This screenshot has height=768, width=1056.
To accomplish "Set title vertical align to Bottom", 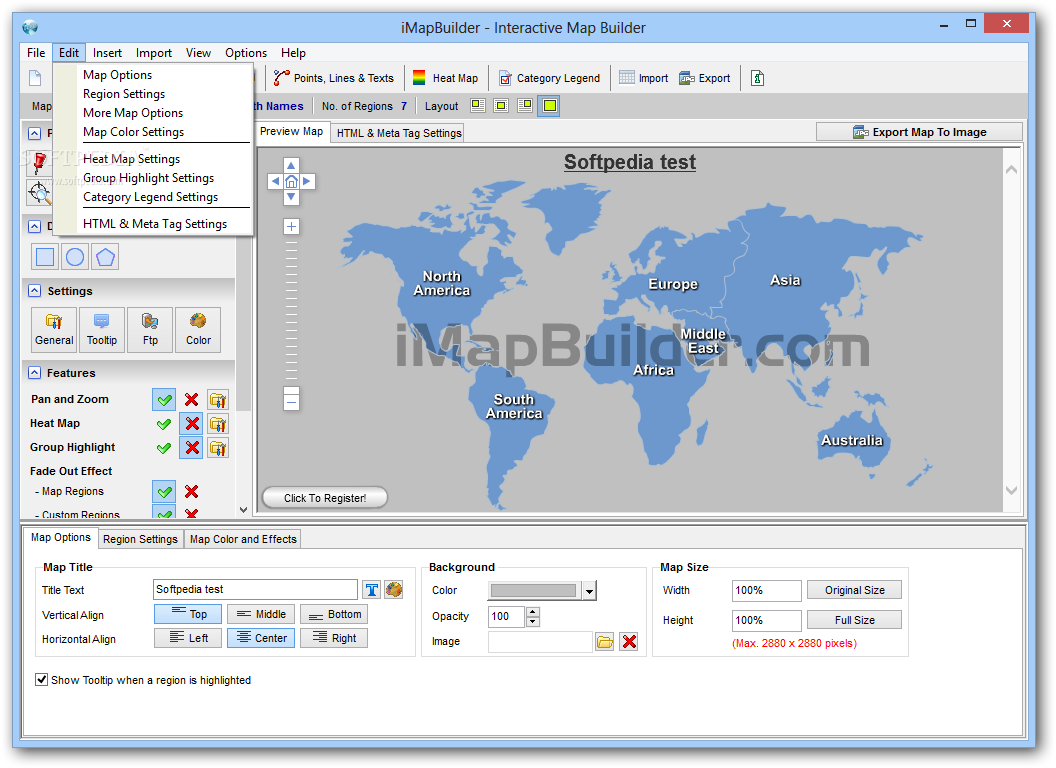I will (334, 614).
